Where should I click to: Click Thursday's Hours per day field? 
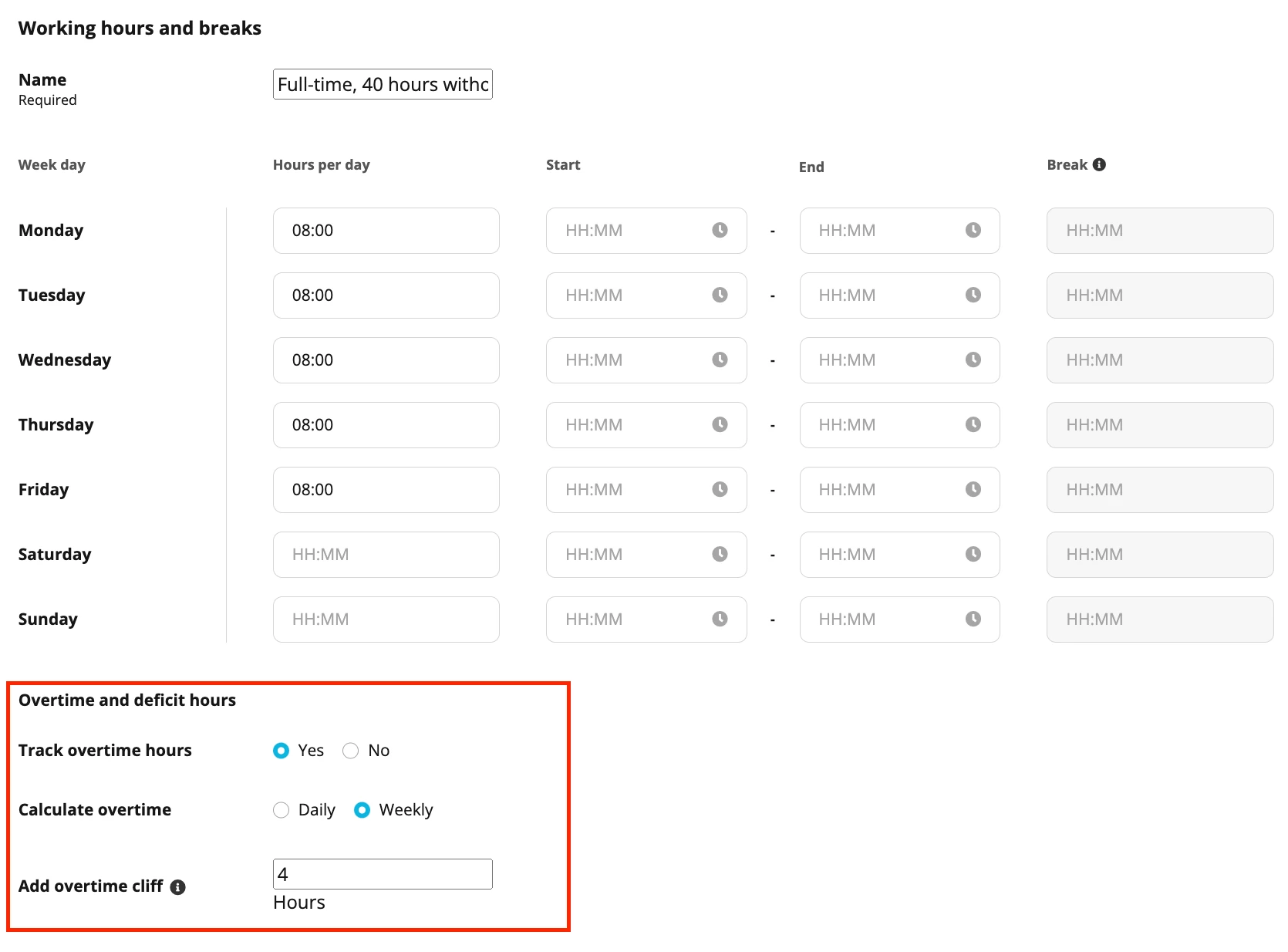click(386, 425)
